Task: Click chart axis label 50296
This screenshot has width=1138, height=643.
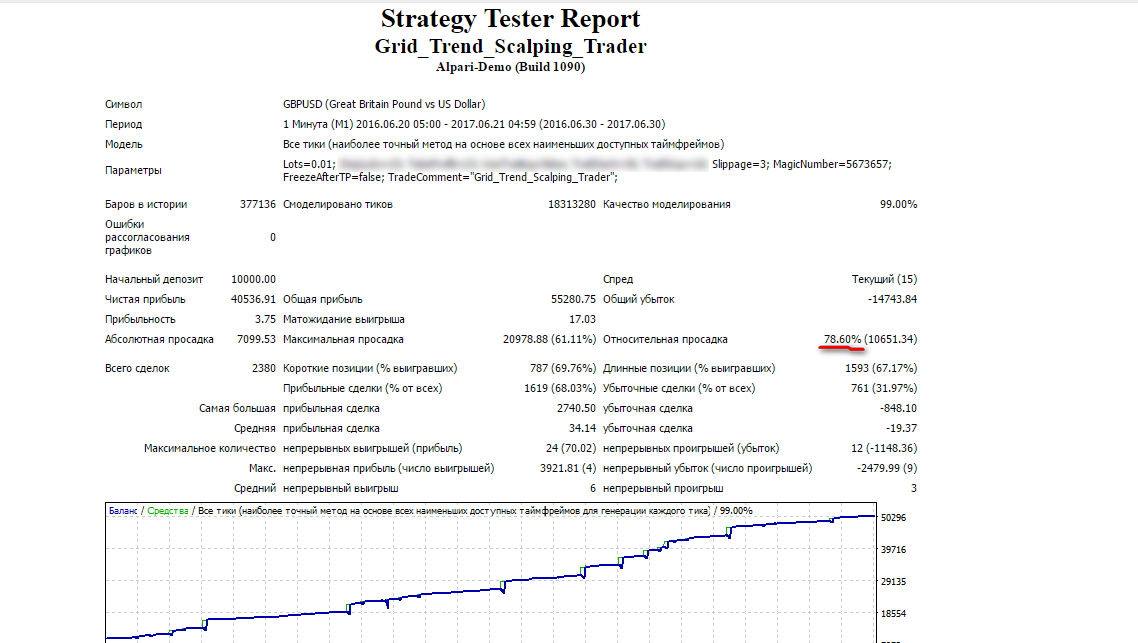Action: [893, 518]
